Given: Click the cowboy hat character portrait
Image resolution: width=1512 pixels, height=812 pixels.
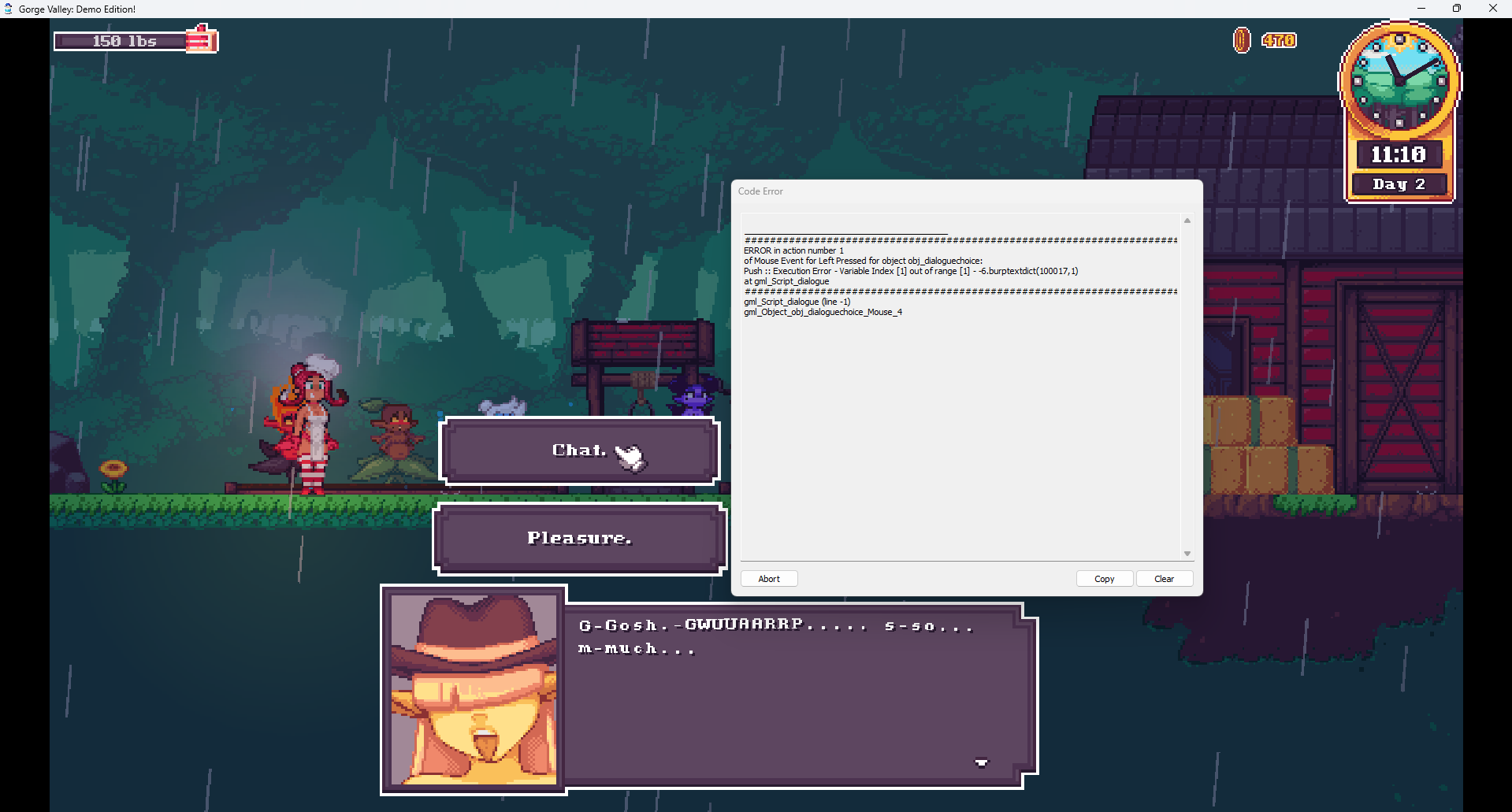Looking at the screenshot, I should point(474,690).
